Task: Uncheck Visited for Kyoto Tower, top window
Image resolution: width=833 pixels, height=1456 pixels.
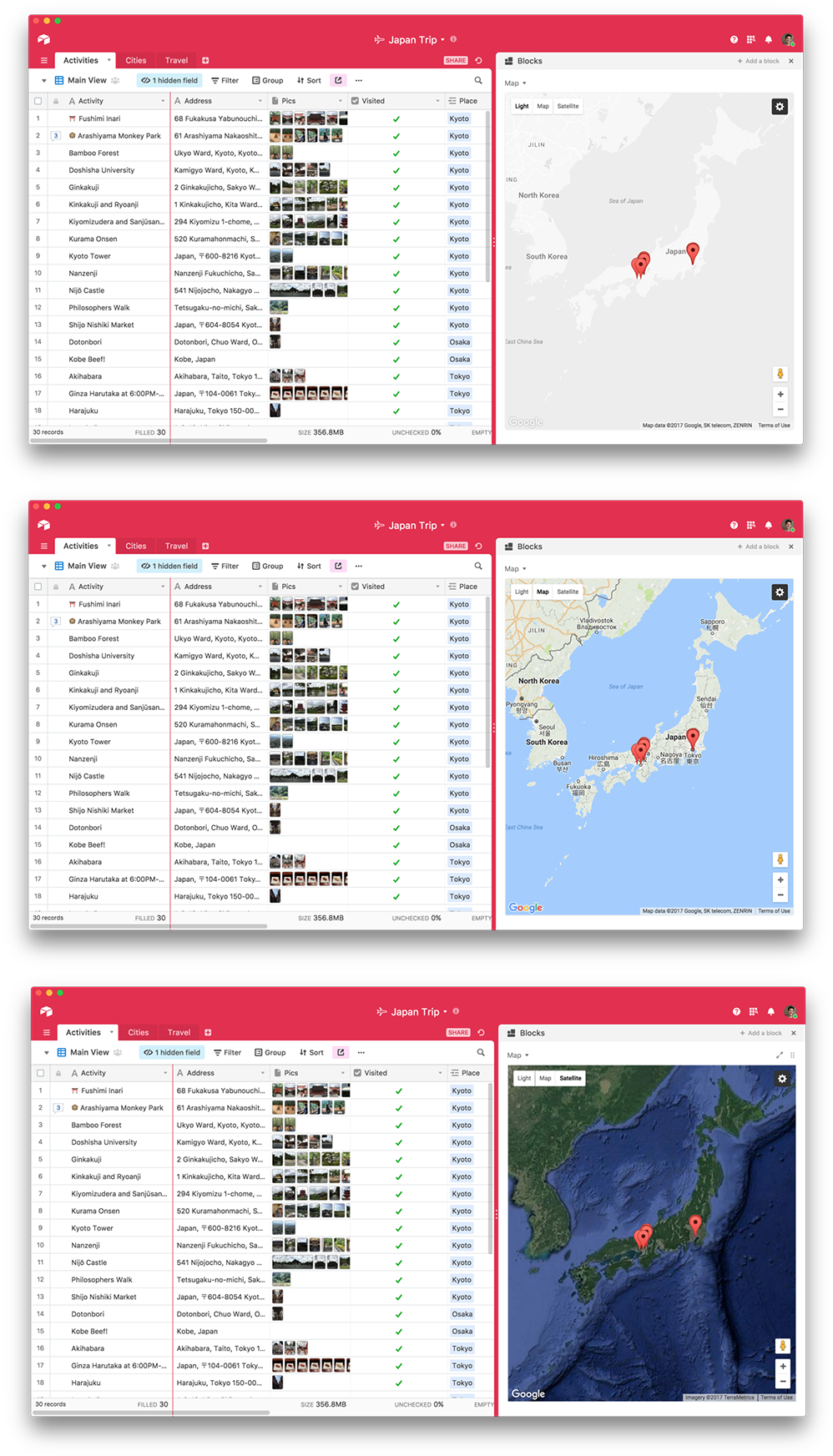Action: (x=396, y=256)
